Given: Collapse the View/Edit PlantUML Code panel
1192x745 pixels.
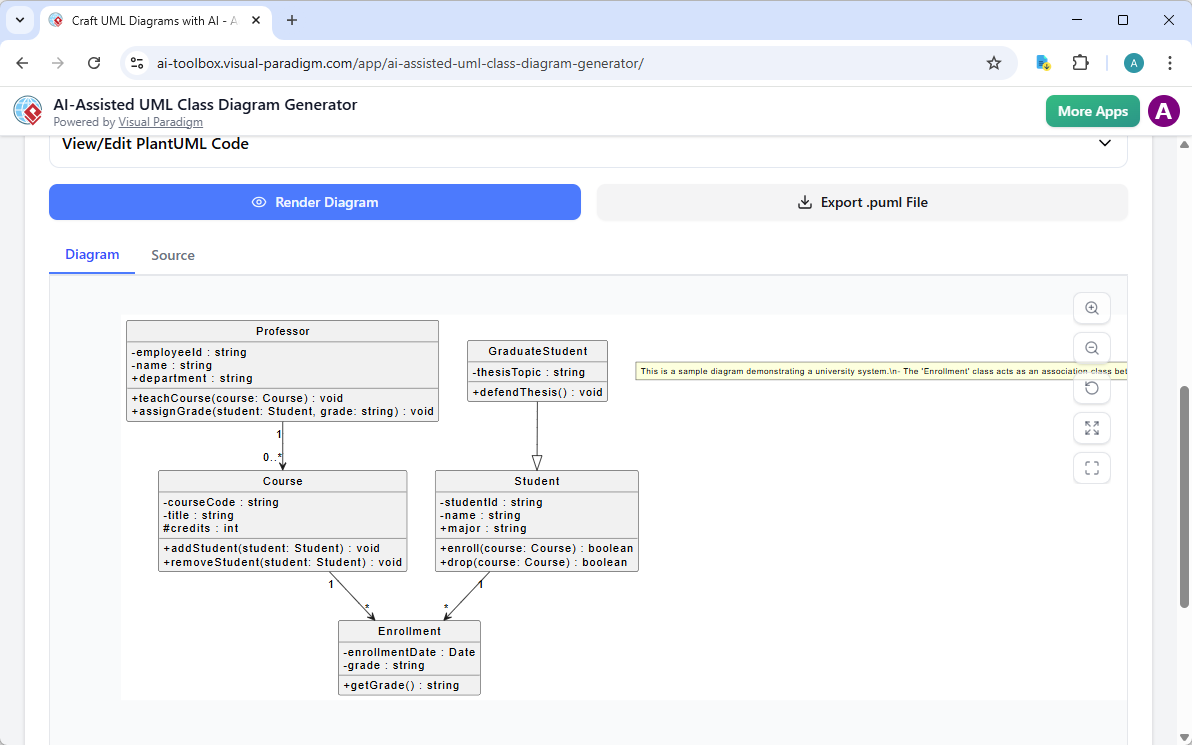Looking at the screenshot, I should [x=1104, y=143].
